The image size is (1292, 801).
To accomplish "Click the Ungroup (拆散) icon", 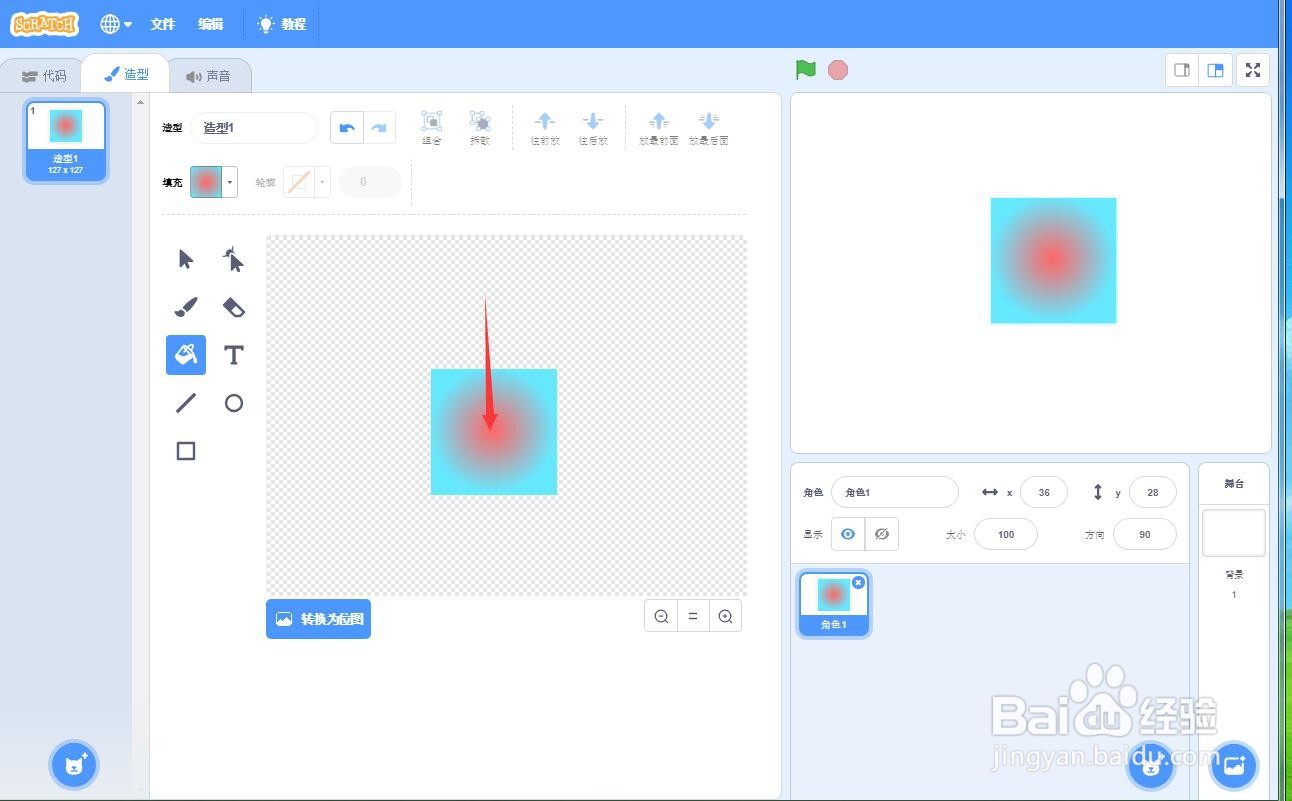I will pos(480,127).
